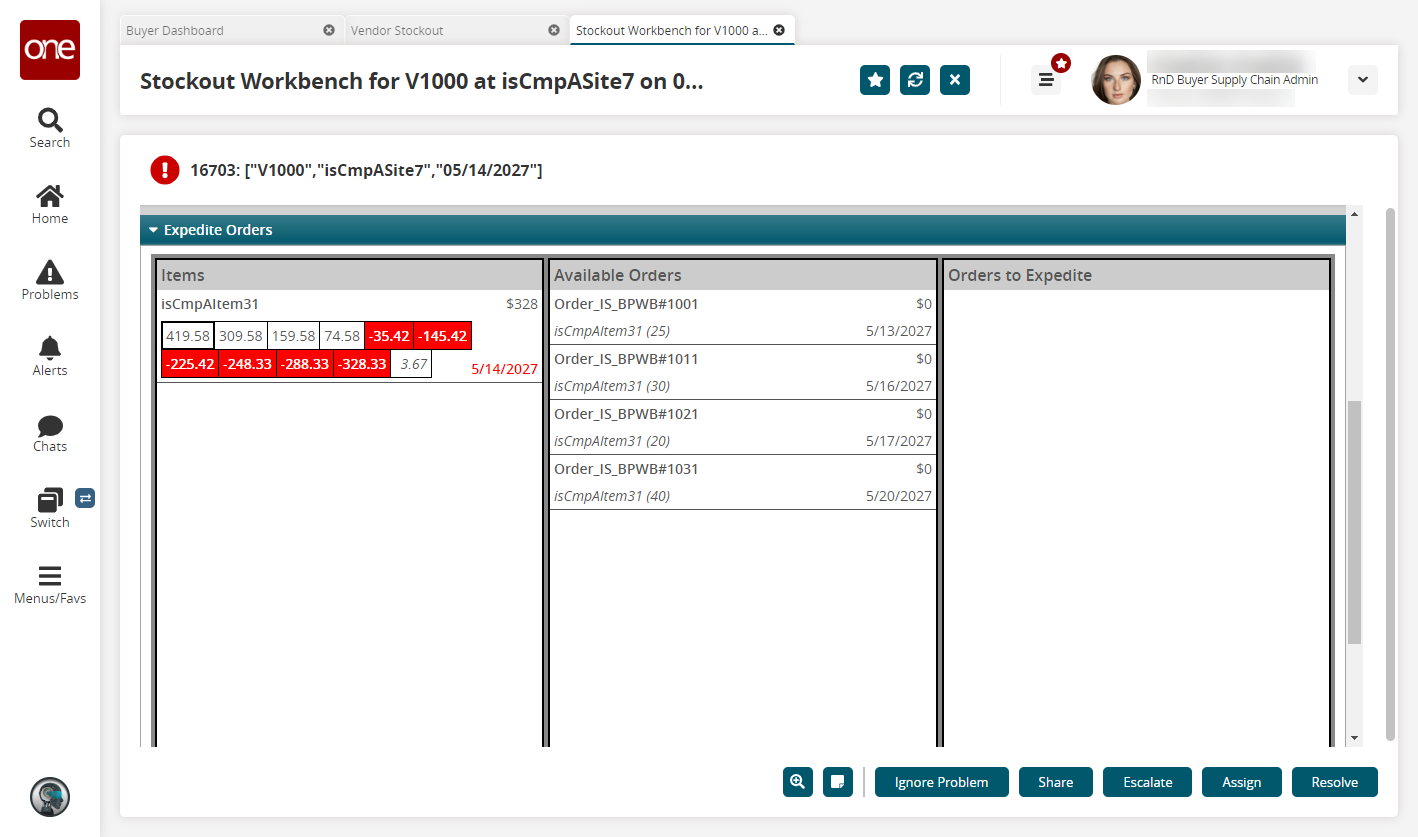
Task: Open Search from the sidebar
Action: coord(50,128)
